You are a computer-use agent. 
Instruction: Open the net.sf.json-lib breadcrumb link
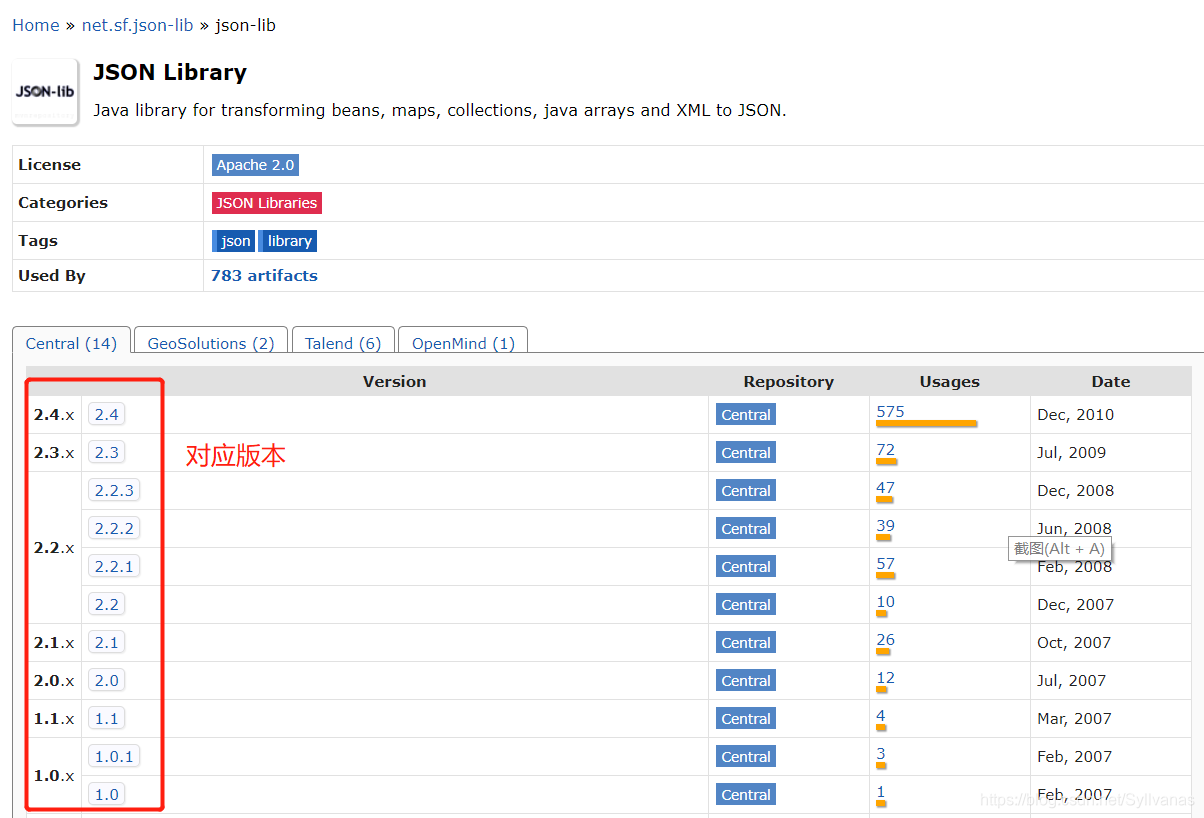(137, 25)
